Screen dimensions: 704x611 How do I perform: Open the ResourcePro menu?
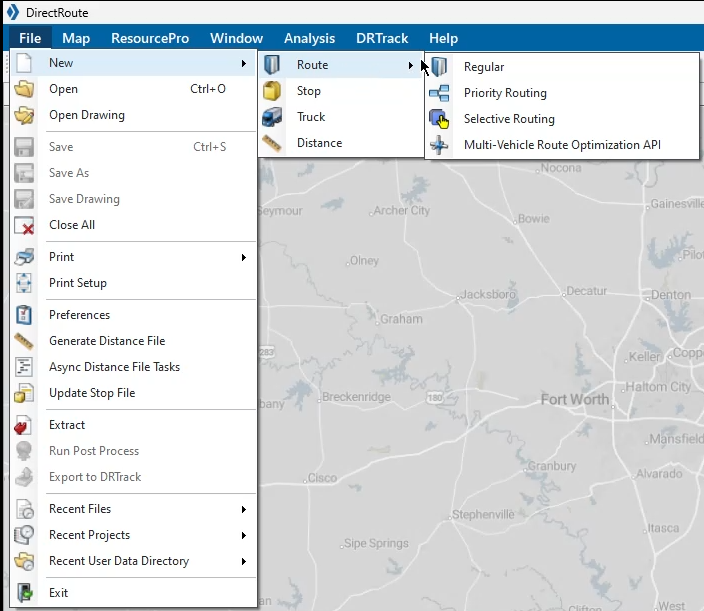coord(150,38)
